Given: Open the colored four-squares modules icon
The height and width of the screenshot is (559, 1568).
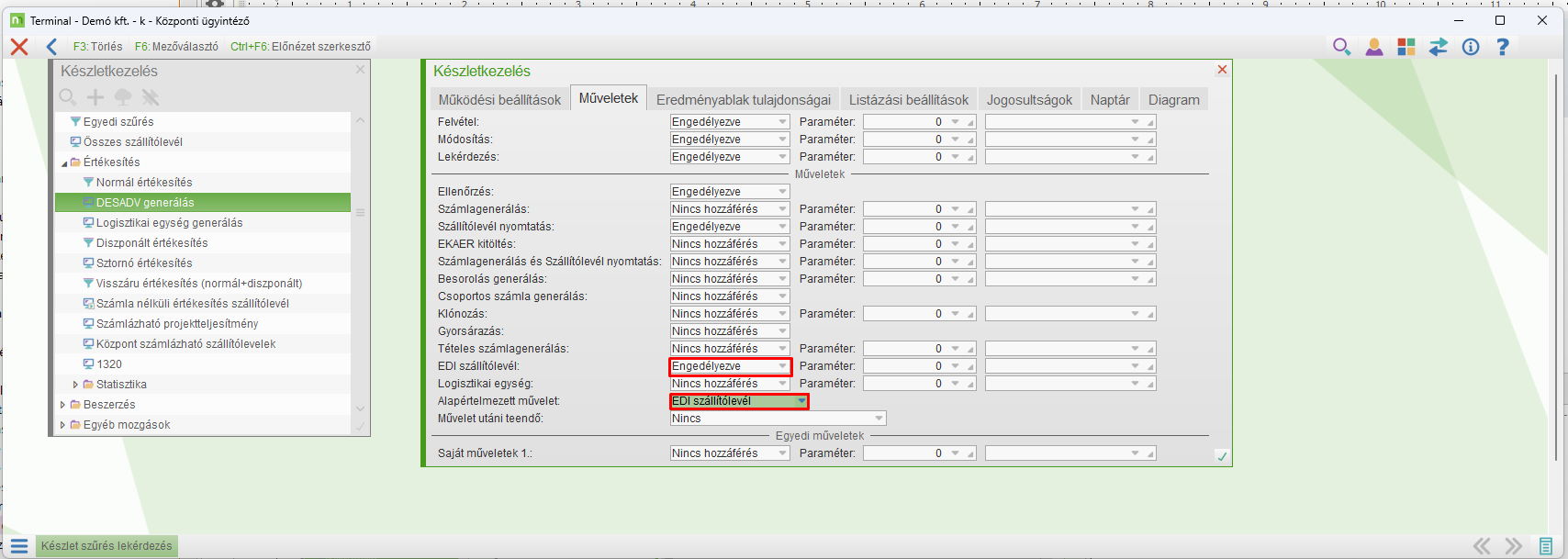Looking at the screenshot, I should (x=1406, y=47).
